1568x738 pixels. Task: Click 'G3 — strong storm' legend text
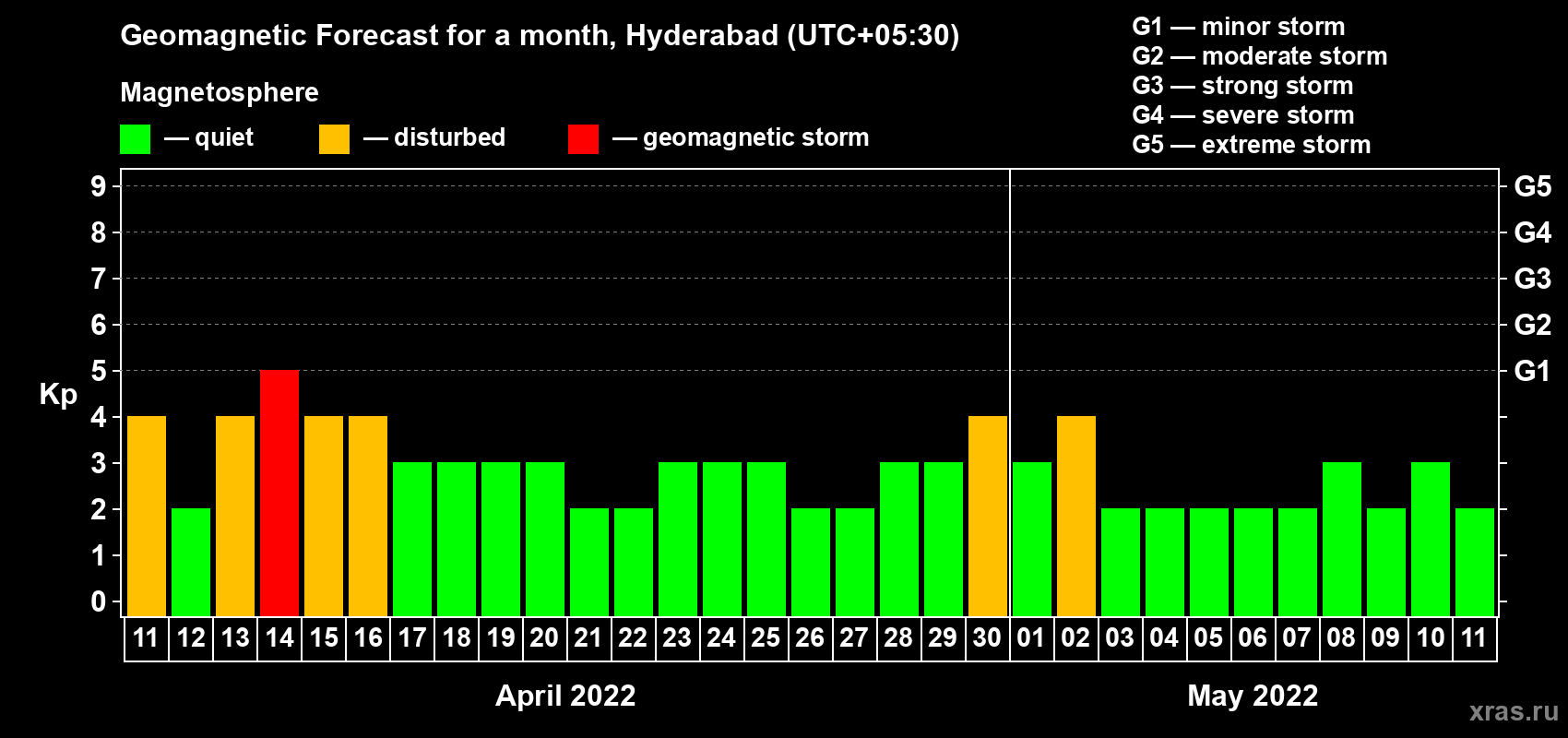coord(1243,86)
